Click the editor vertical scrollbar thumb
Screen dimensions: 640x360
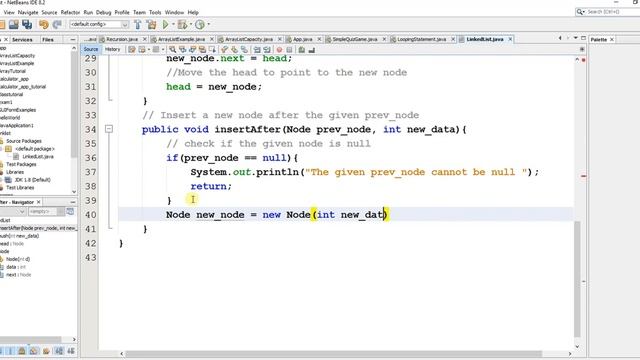click(x=577, y=279)
